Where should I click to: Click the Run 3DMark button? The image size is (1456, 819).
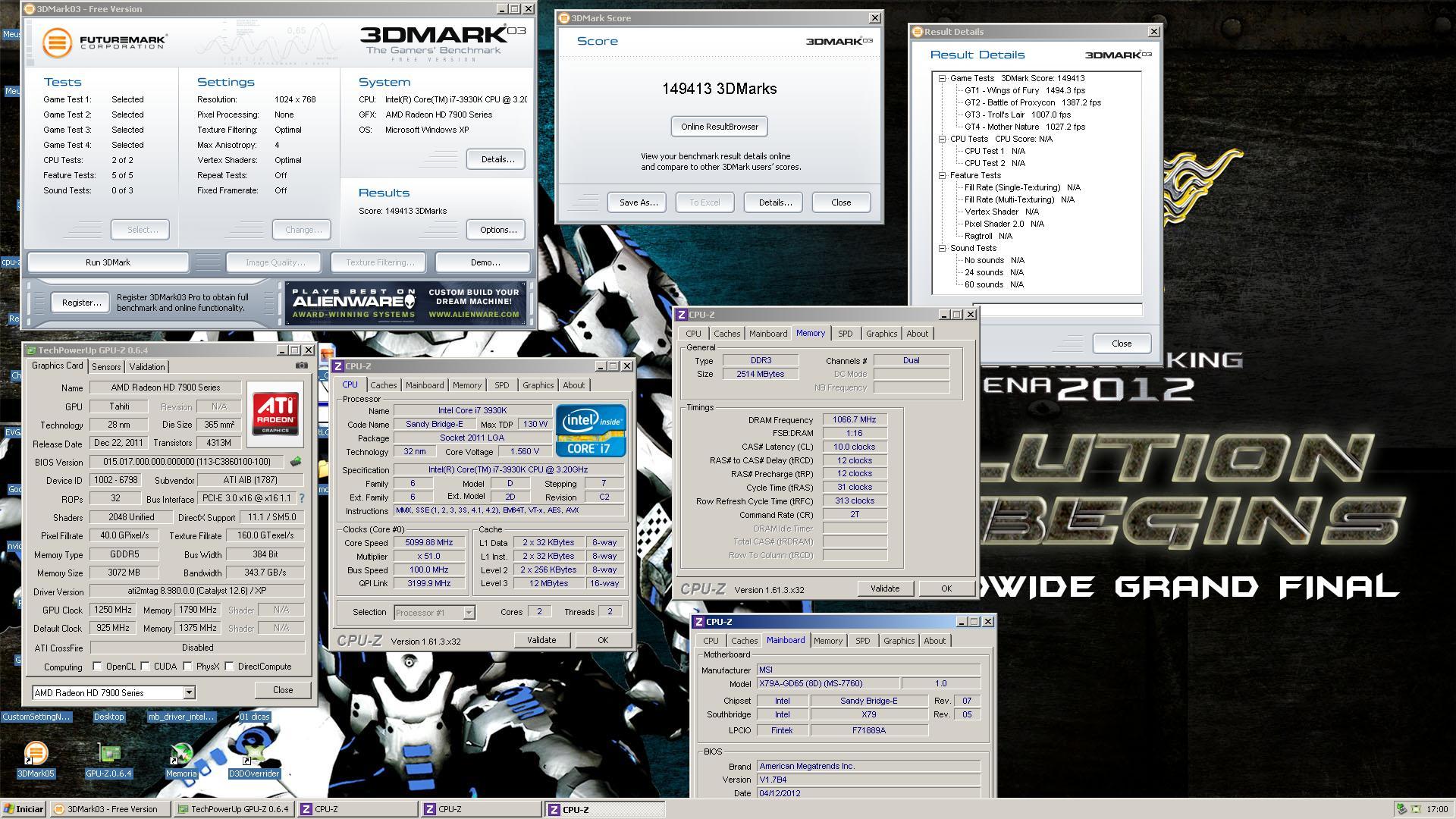point(108,262)
